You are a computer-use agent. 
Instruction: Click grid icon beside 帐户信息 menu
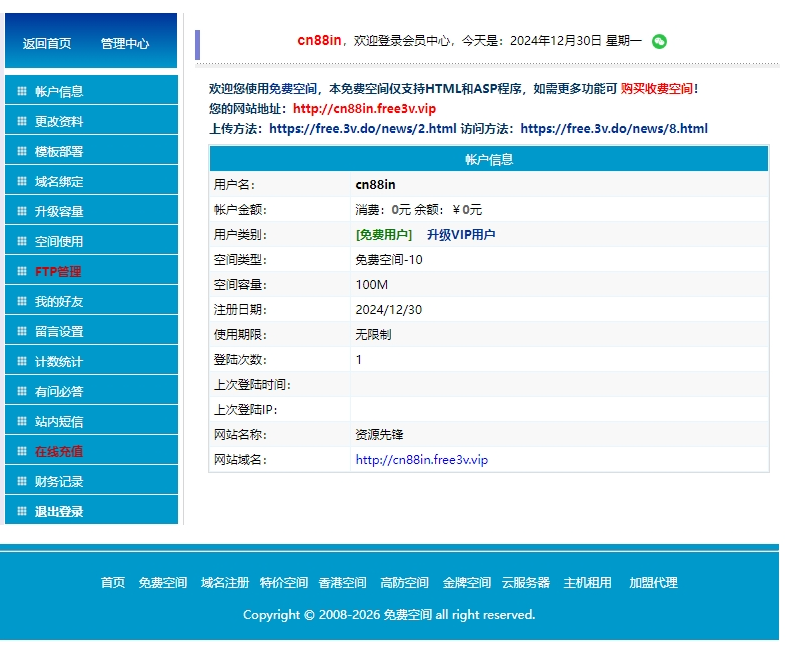pyautogui.click(x=22, y=91)
